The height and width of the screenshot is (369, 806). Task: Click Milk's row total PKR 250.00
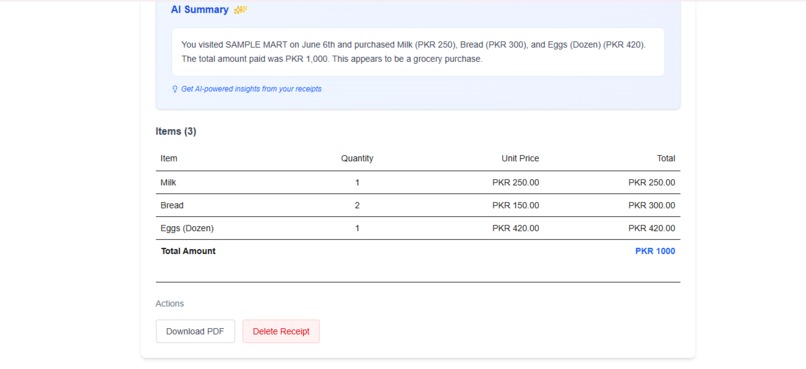coord(652,182)
